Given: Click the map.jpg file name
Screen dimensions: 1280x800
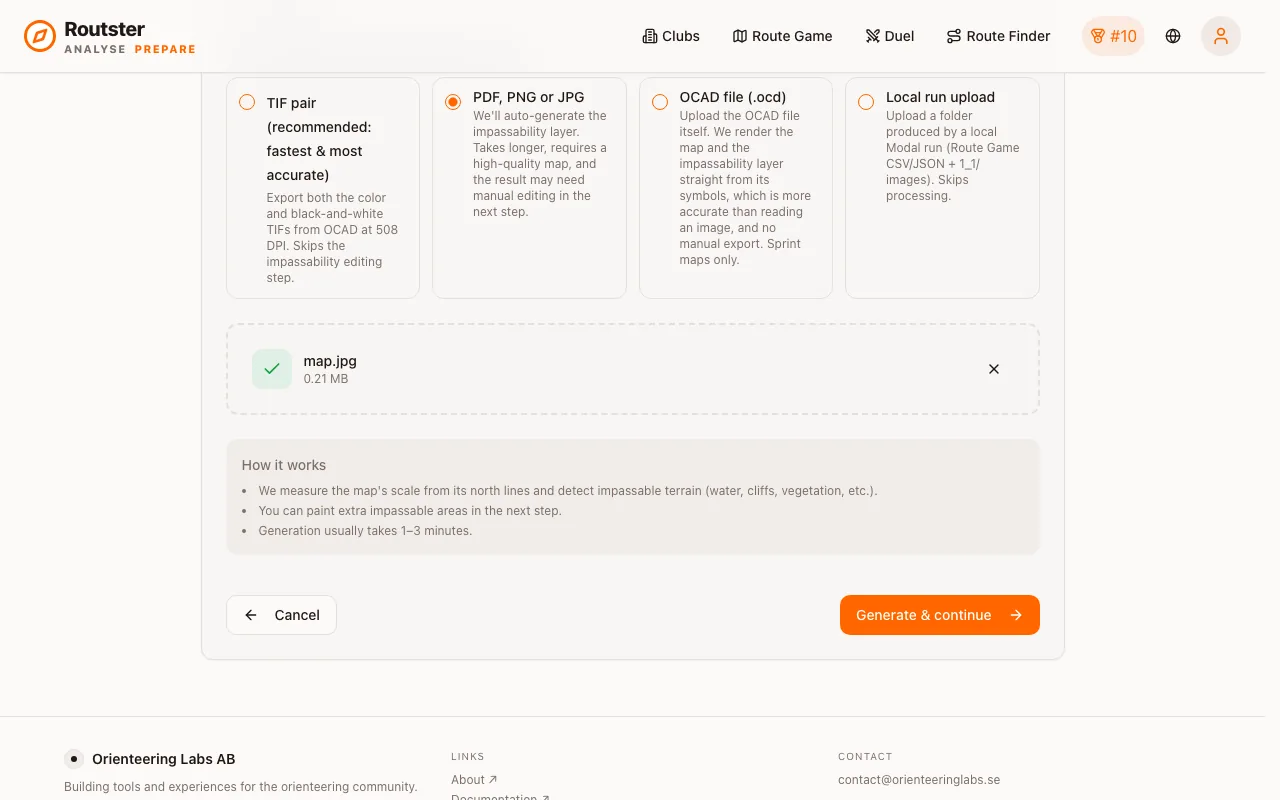Looking at the screenshot, I should [x=330, y=361].
